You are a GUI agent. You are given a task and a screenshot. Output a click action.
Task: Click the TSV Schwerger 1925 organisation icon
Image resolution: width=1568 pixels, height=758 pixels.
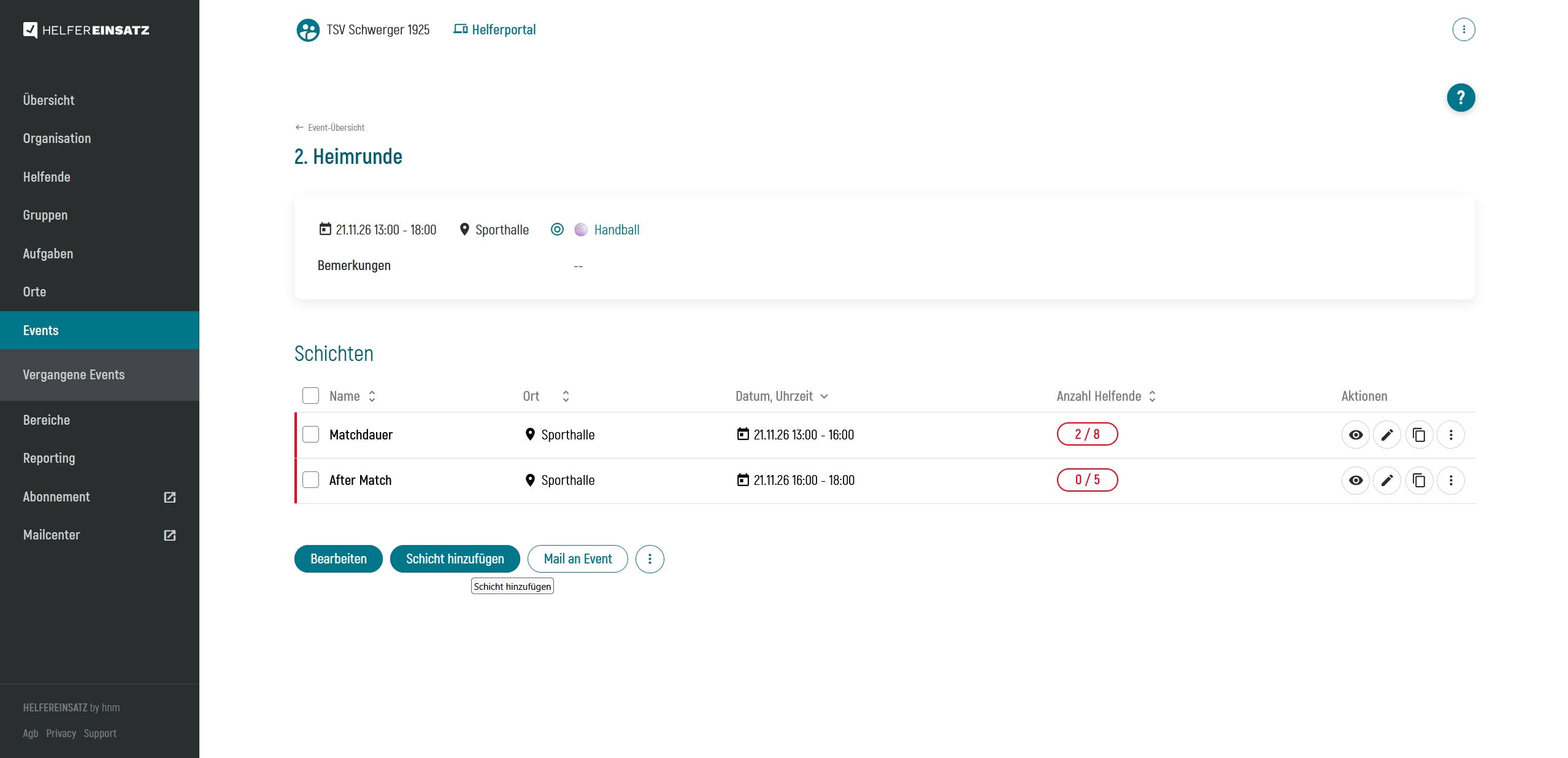(307, 29)
